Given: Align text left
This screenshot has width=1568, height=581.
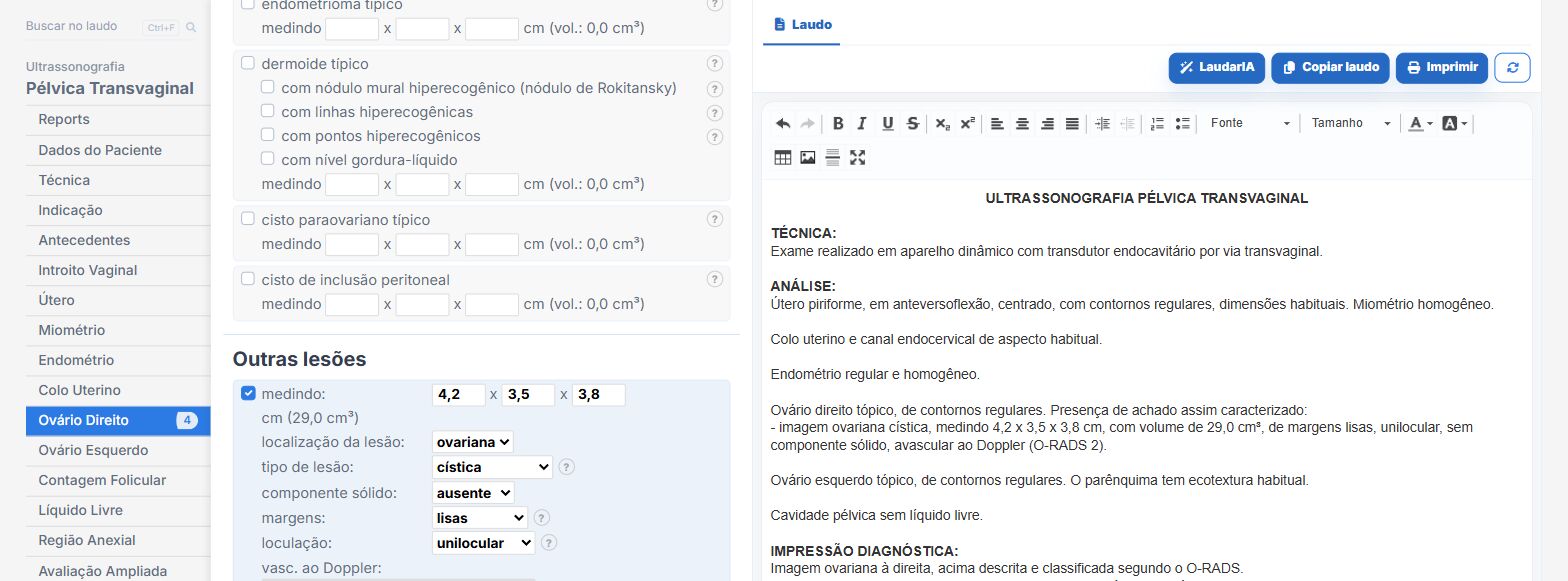Looking at the screenshot, I should coord(997,124).
